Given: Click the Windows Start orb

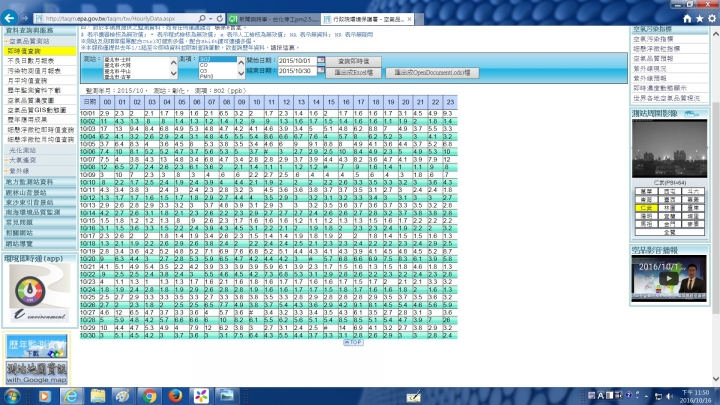Looking at the screenshot, I should (x=12, y=396).
